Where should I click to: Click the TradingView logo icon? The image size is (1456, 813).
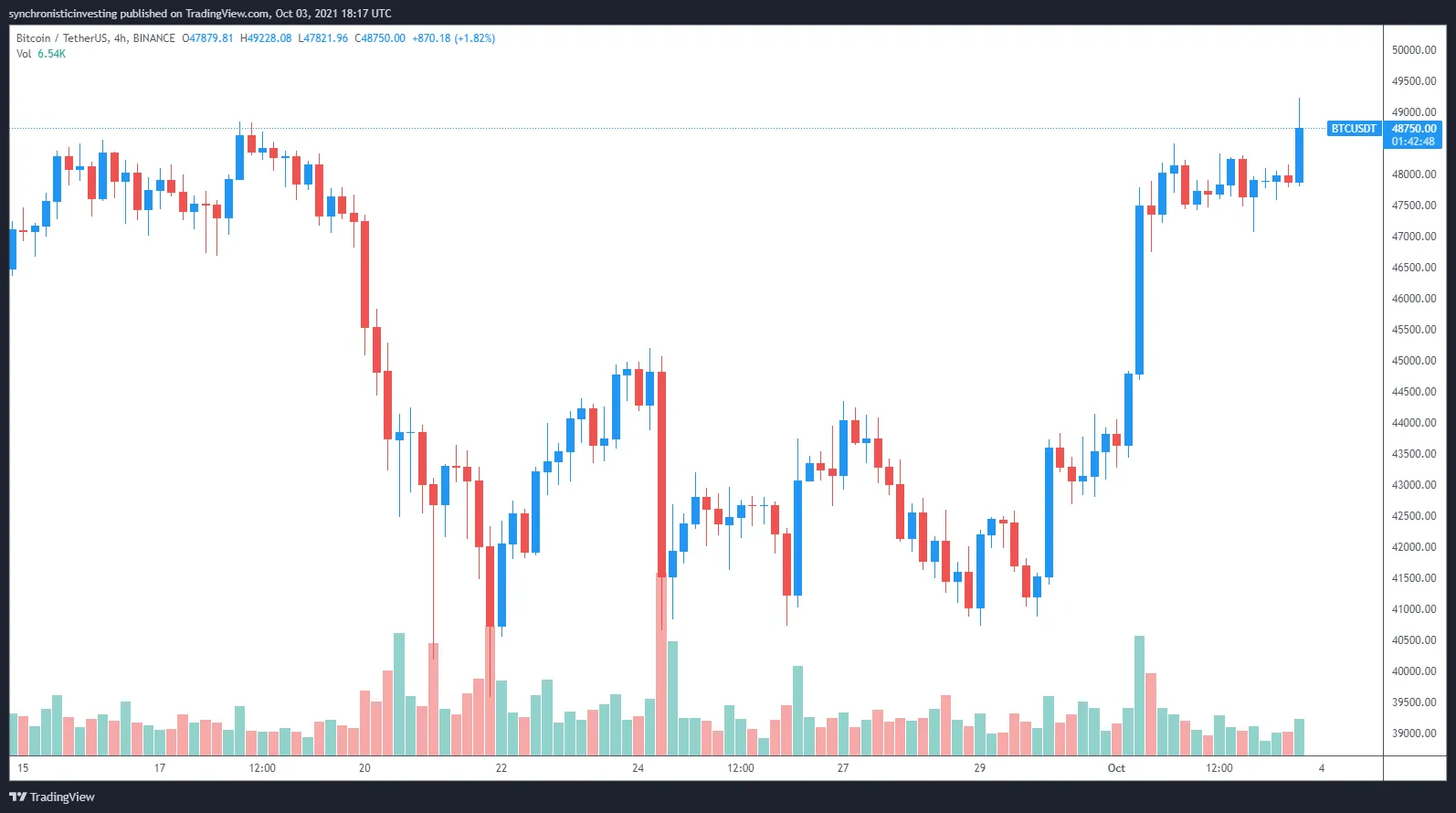[x=17, y=797]
